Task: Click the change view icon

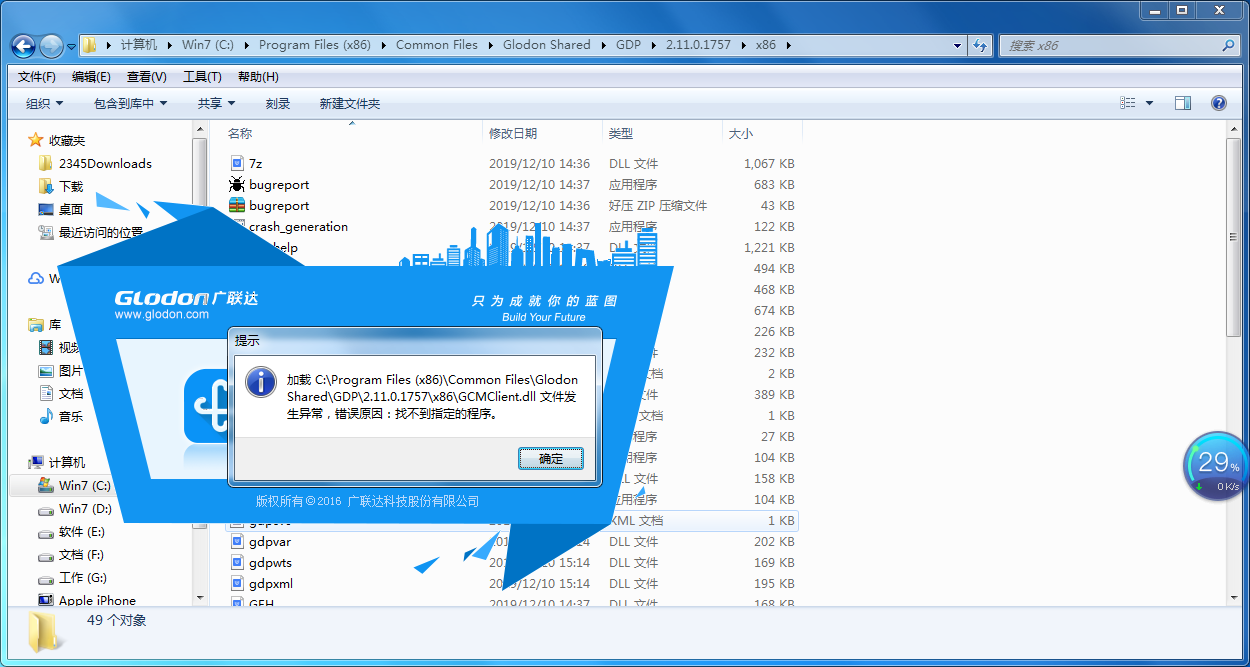Action: 1128,103
